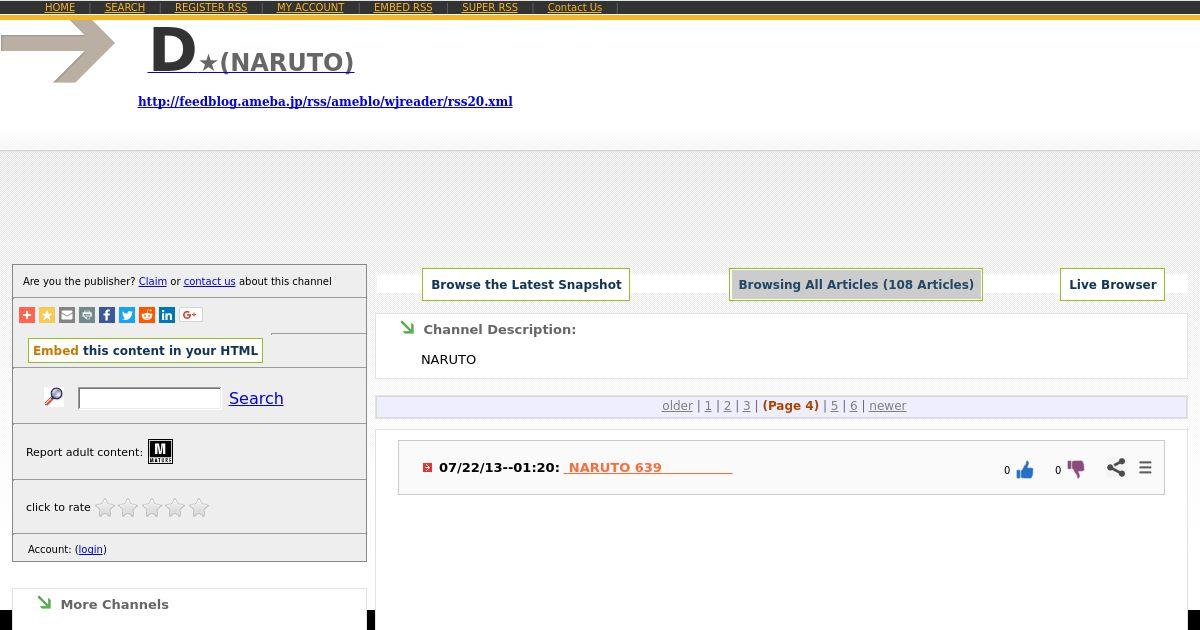Rate the channel four stars
This screenshot has height=630, width=1200.
click(175, 508)
